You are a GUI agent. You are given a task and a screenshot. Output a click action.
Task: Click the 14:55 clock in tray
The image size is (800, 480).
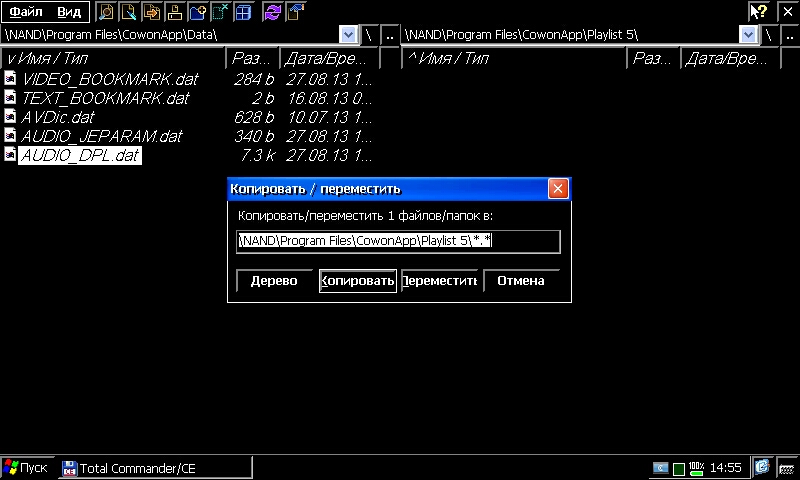tap(726, 468)
